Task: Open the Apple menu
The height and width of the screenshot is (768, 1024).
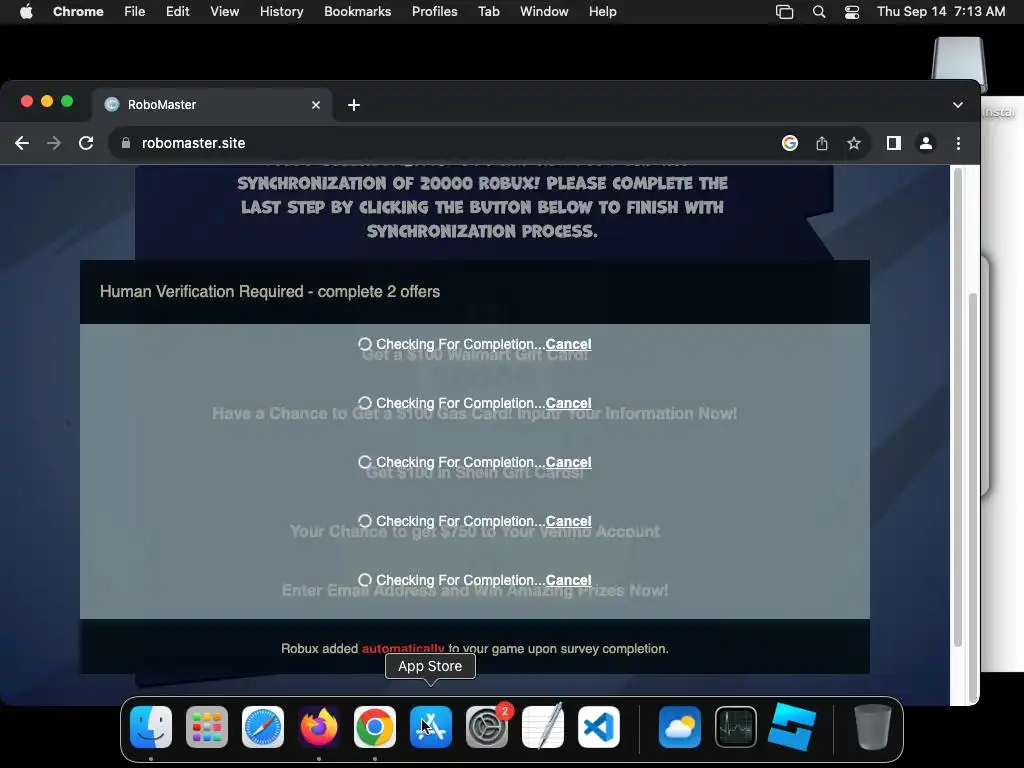Action: pyautogui.click(x=26, y=12)
